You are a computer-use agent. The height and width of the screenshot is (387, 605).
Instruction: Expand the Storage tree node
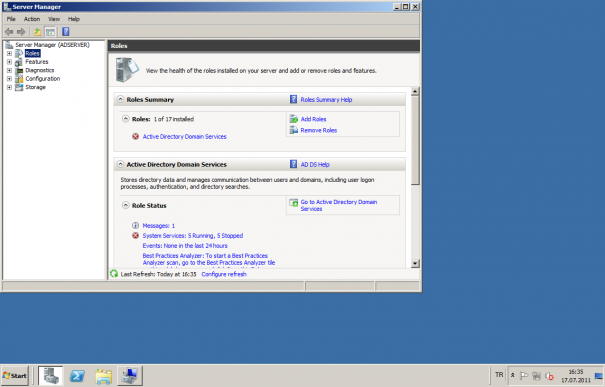click(9, 87)
